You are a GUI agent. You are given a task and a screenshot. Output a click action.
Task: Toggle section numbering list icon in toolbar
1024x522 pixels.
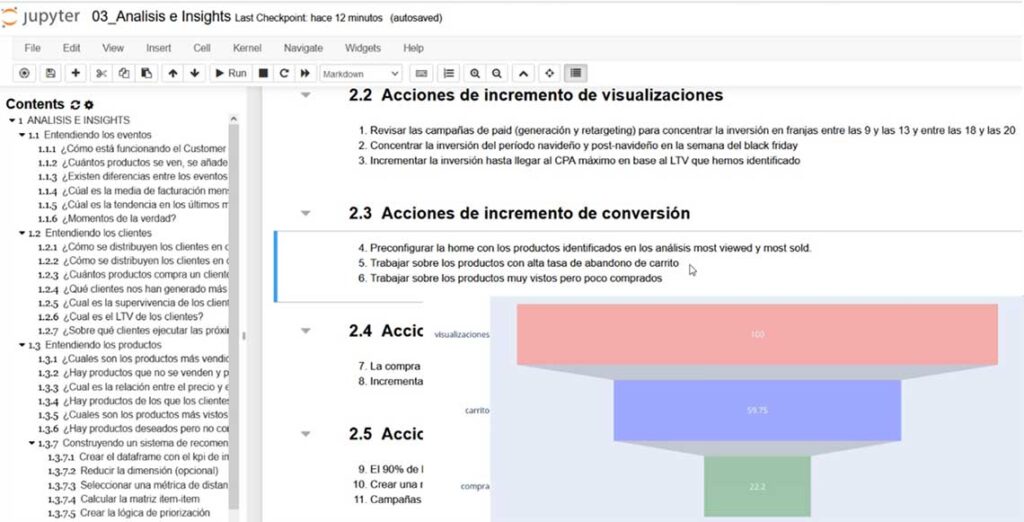449,73
